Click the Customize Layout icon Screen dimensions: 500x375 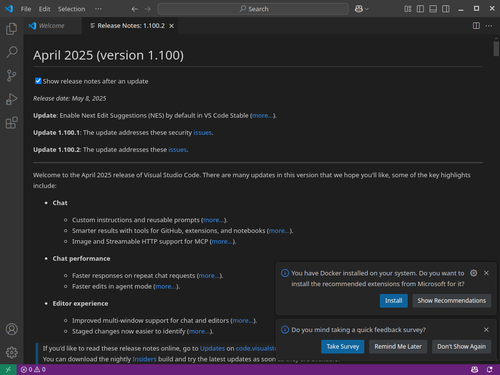click(x=408, y=9)
